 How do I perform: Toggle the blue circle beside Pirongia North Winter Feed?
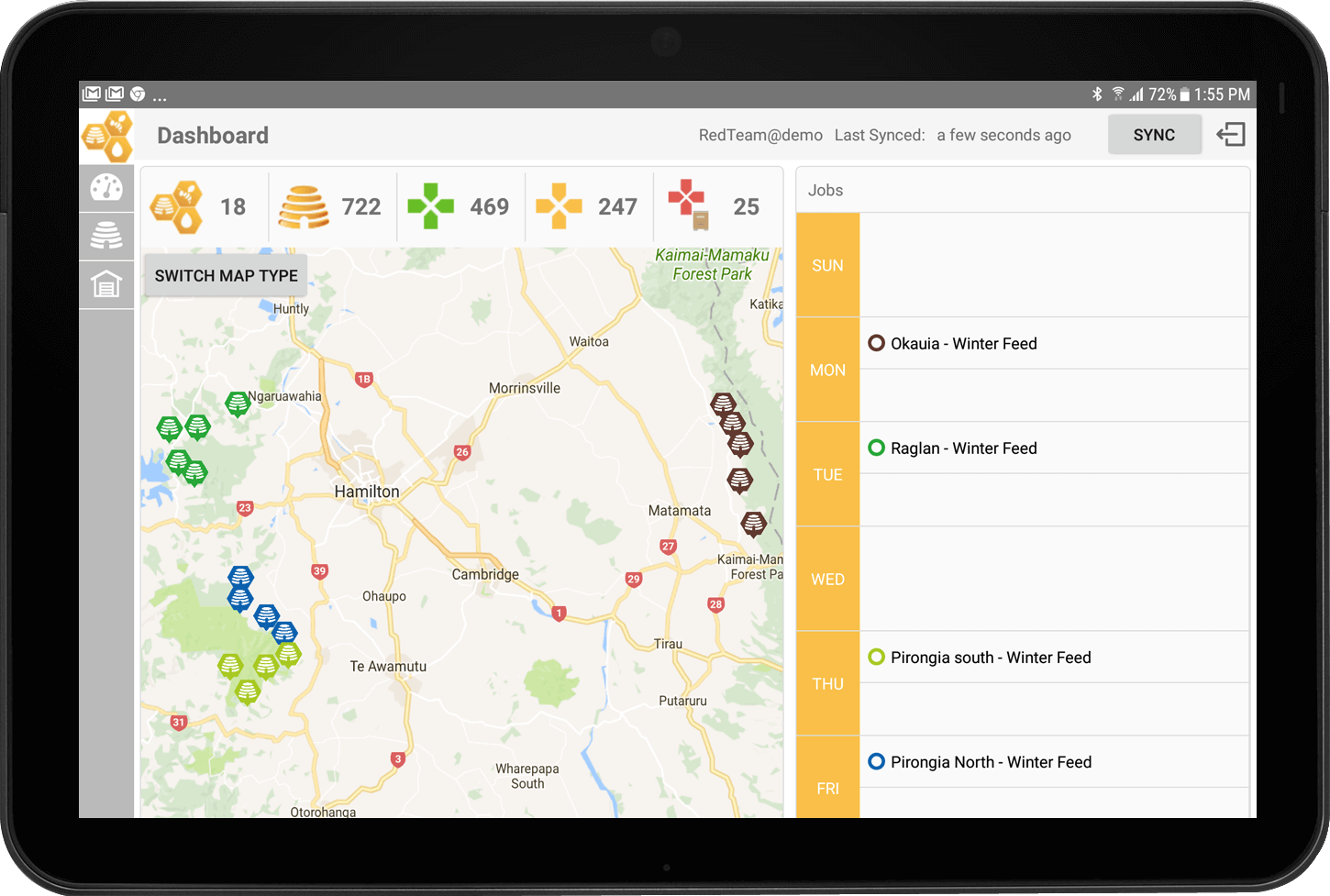click(876, 761)
